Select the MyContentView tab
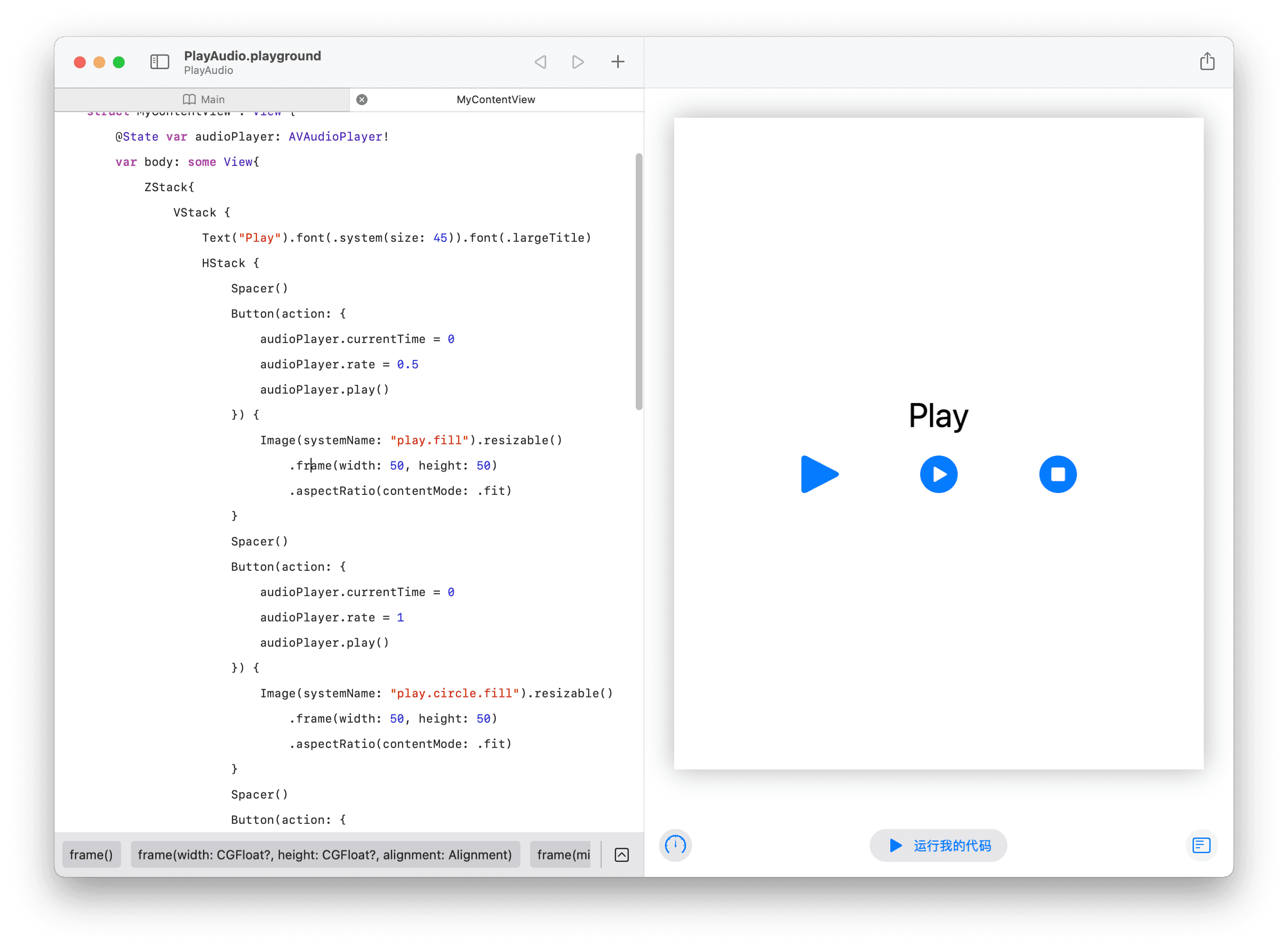The height and width of the screenshot is (949, 1288). pyautogui.click(x=495, y=99)
